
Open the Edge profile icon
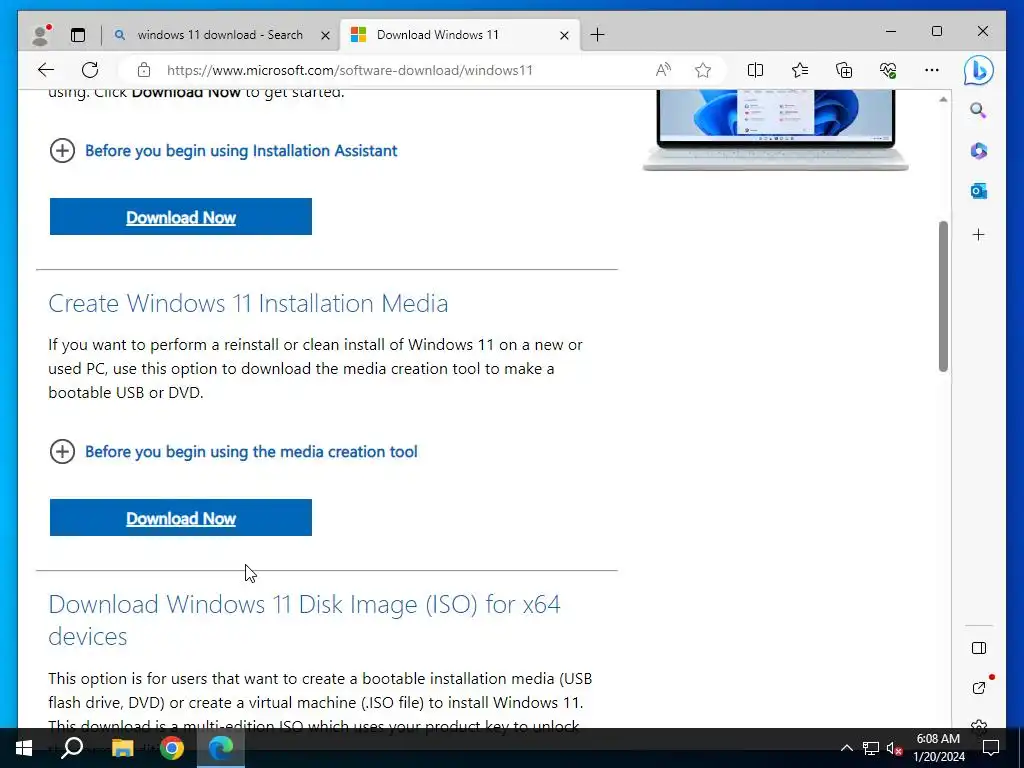pos(41,35)
